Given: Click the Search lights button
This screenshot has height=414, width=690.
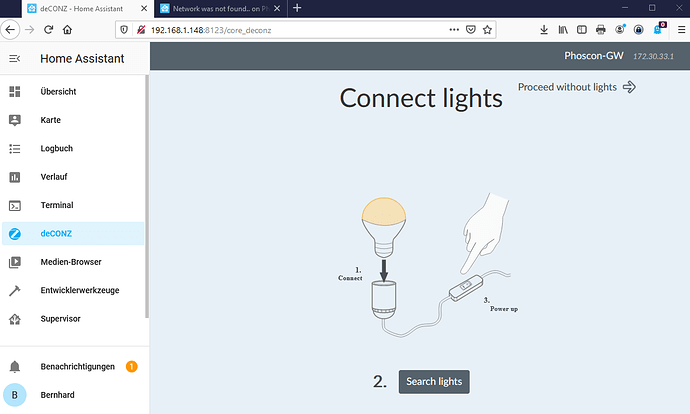Looking at the screenshot, I should (x=434, y=382).
